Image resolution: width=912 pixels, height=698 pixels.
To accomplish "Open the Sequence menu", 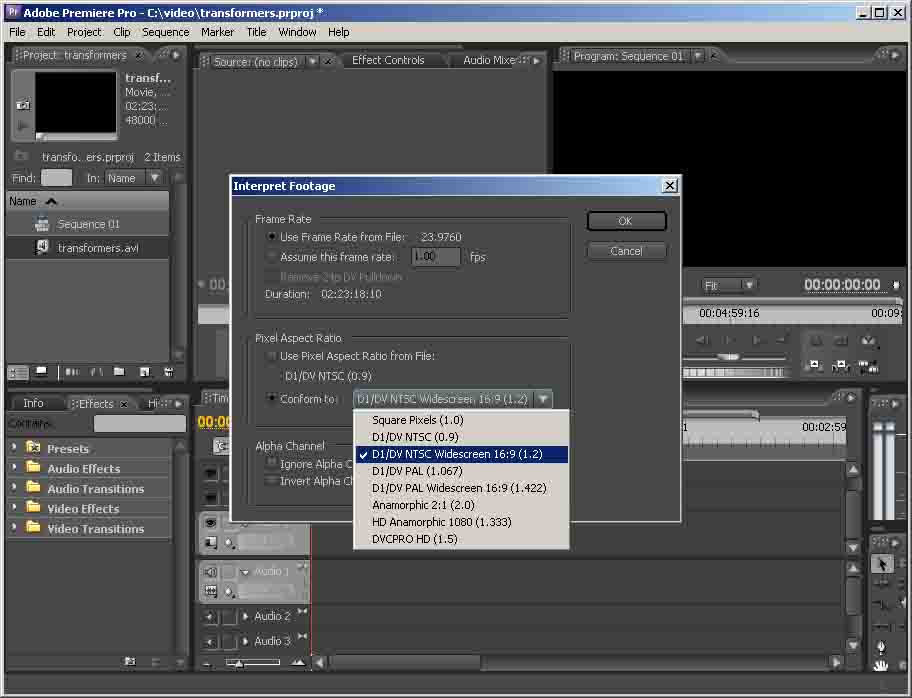I will (166, 32).
